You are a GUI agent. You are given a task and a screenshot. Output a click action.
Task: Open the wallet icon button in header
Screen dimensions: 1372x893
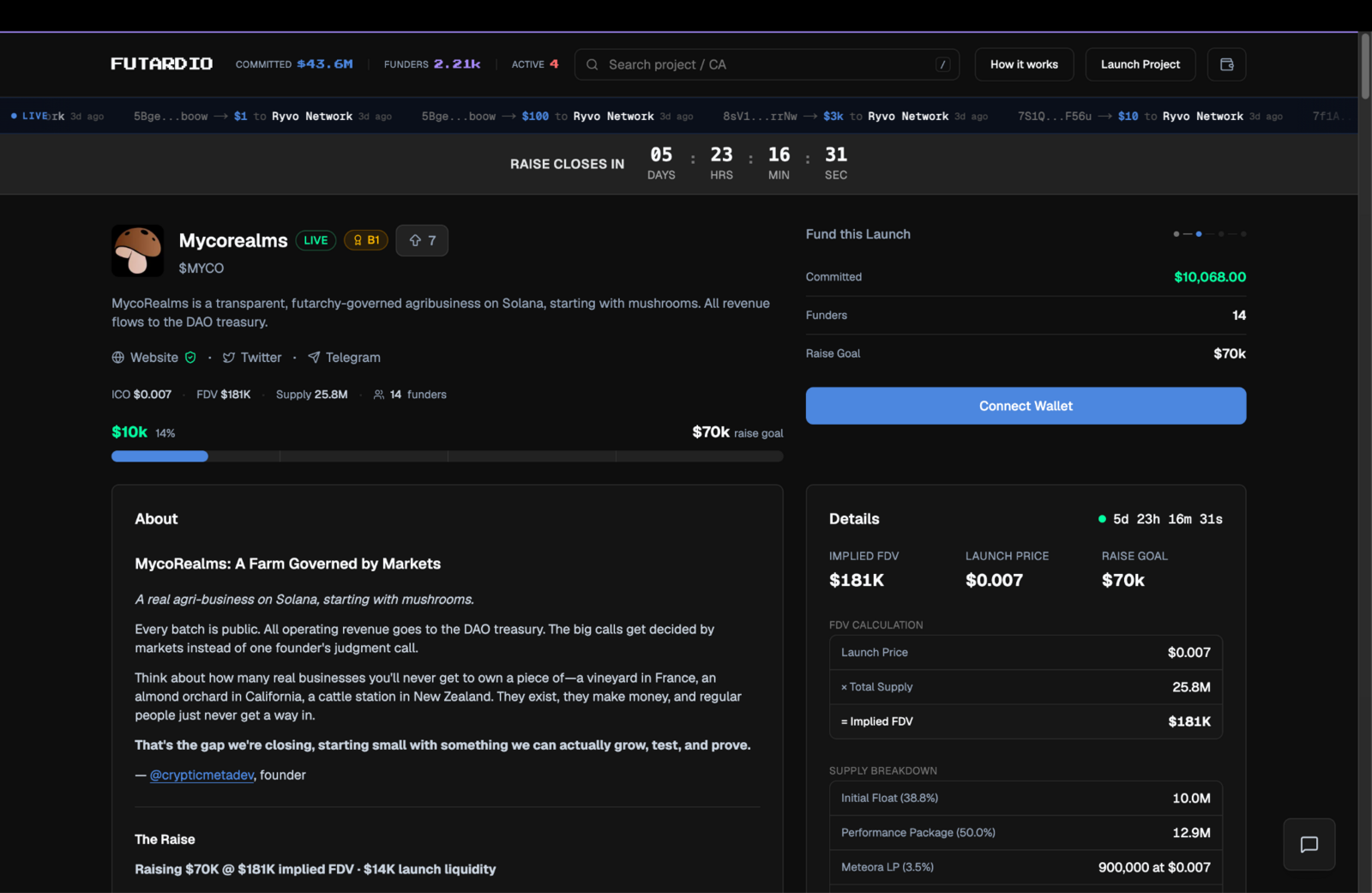[1226, 64]
